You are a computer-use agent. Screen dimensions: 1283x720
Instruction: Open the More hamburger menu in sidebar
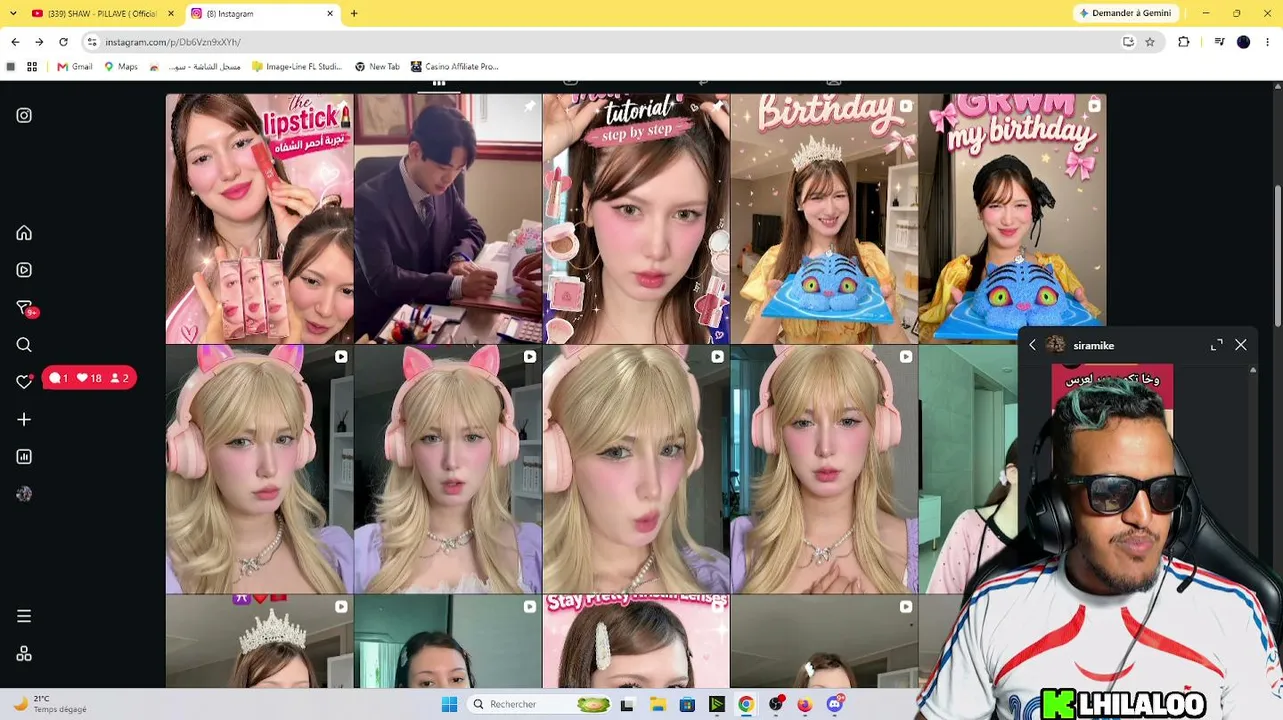coord(24,616)
